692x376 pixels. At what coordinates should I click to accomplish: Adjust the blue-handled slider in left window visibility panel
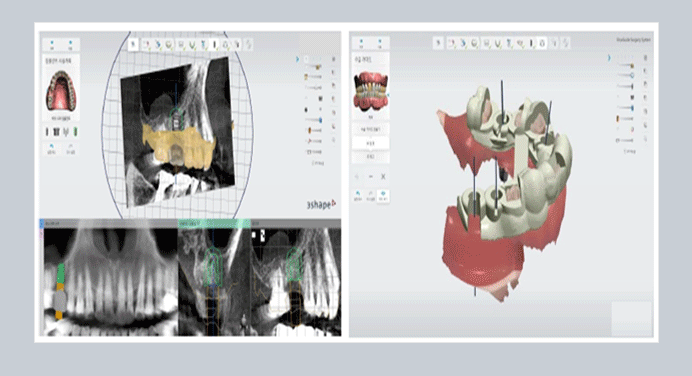click(x=314, y=120)
